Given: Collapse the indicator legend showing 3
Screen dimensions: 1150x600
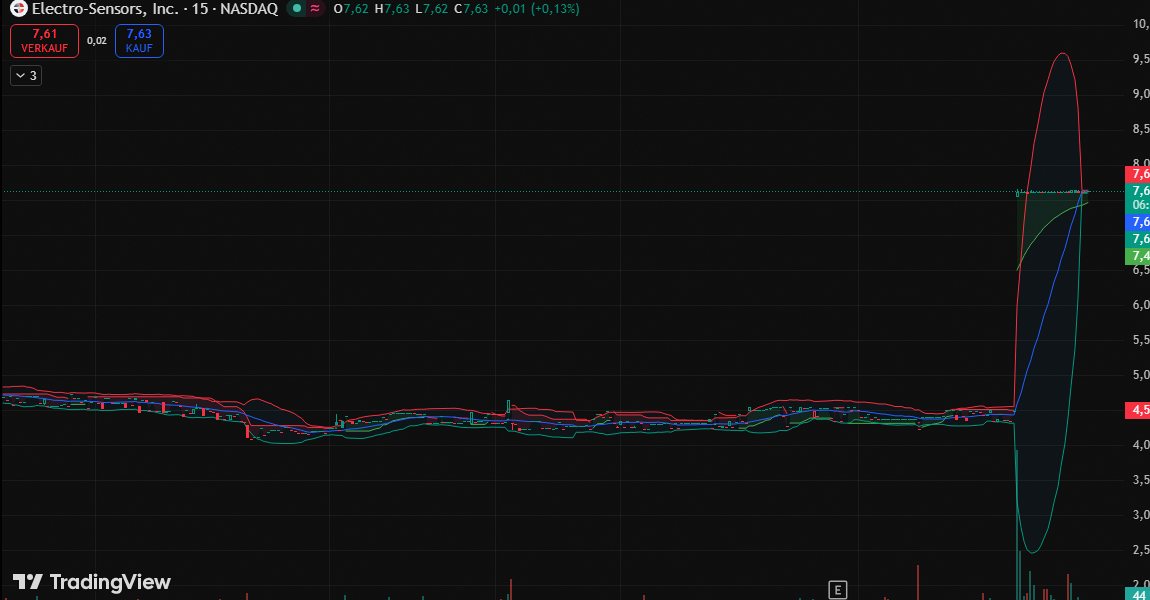Looking at the screenshot, I should [26, 76].
